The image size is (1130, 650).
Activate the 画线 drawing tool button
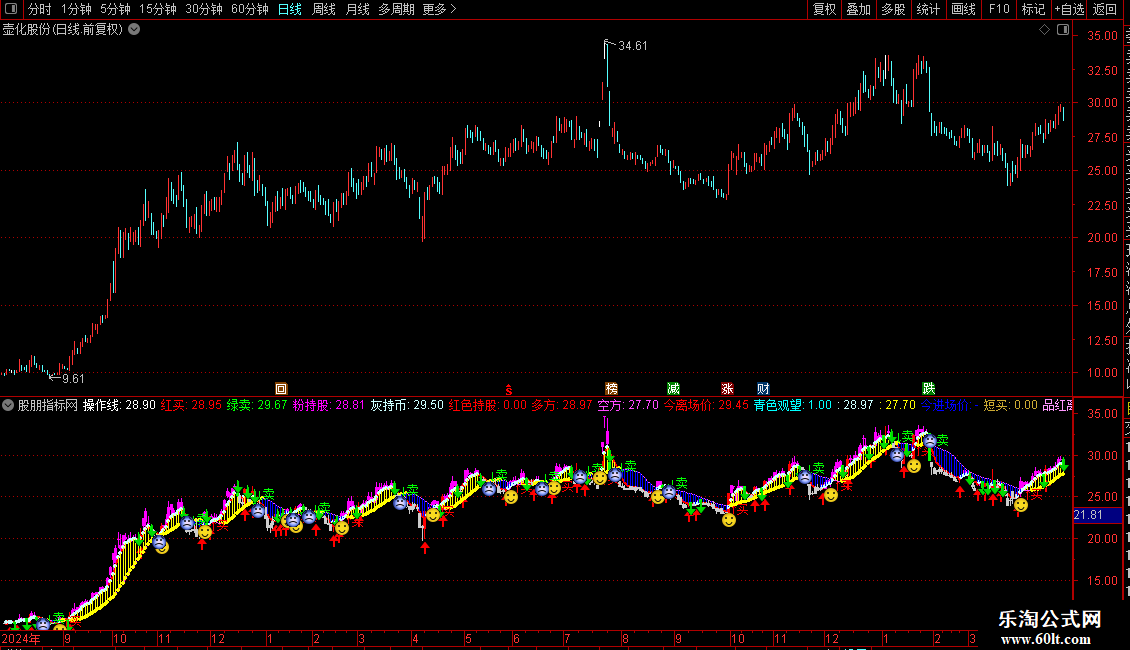point(963,9)
